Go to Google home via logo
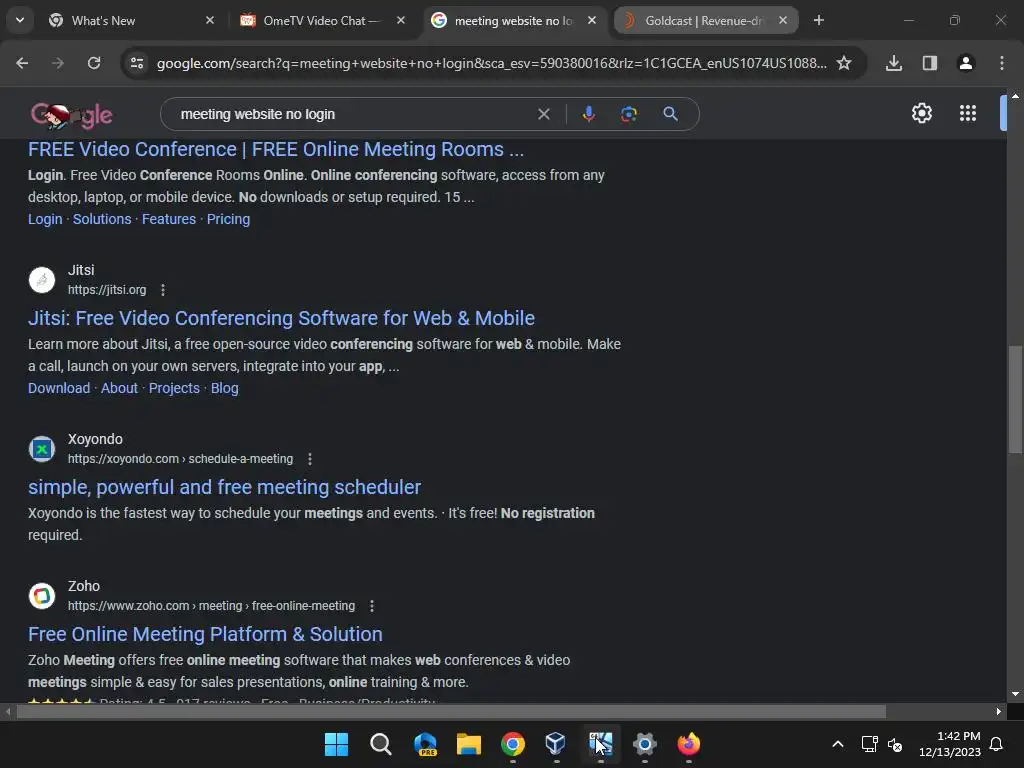Screen dimensions: 1024x768 click(71, 115)
